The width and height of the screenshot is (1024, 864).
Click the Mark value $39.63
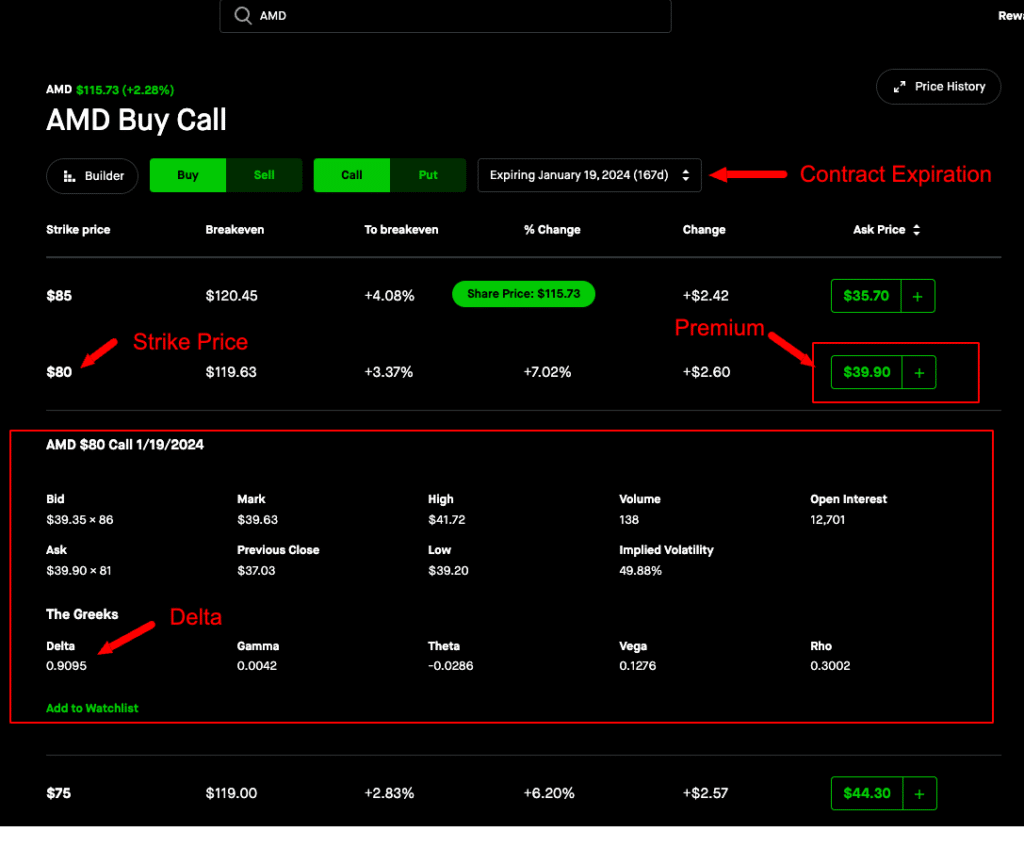[257, 520]
